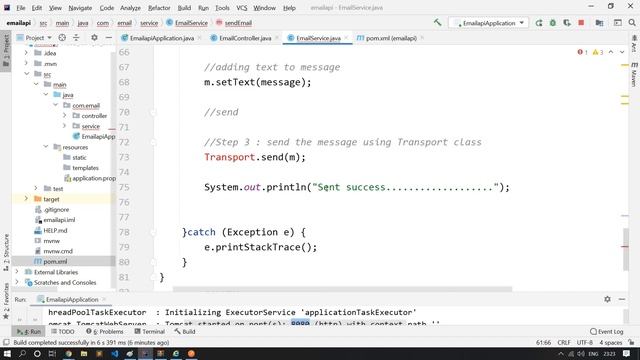Collapse the com.email package
This screenshot has height=360, width=640.
(56, 105)
